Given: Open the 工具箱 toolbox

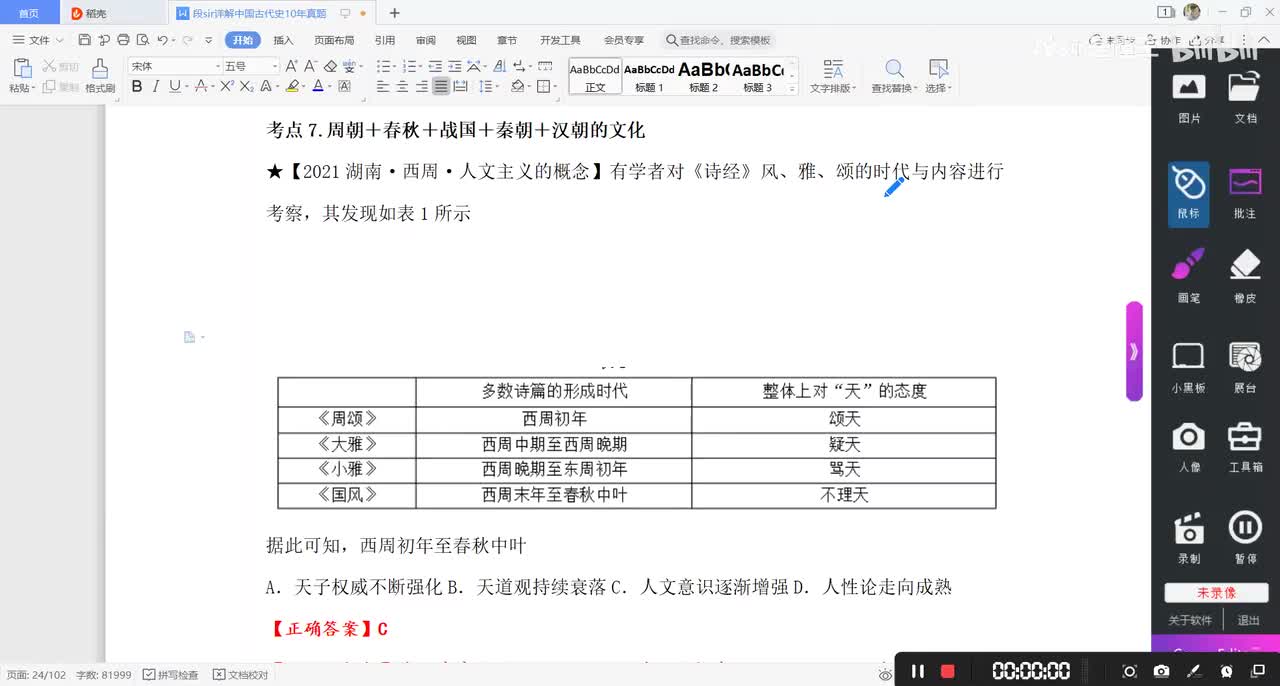Looking at the screenshot, I should pos(1245,448).
